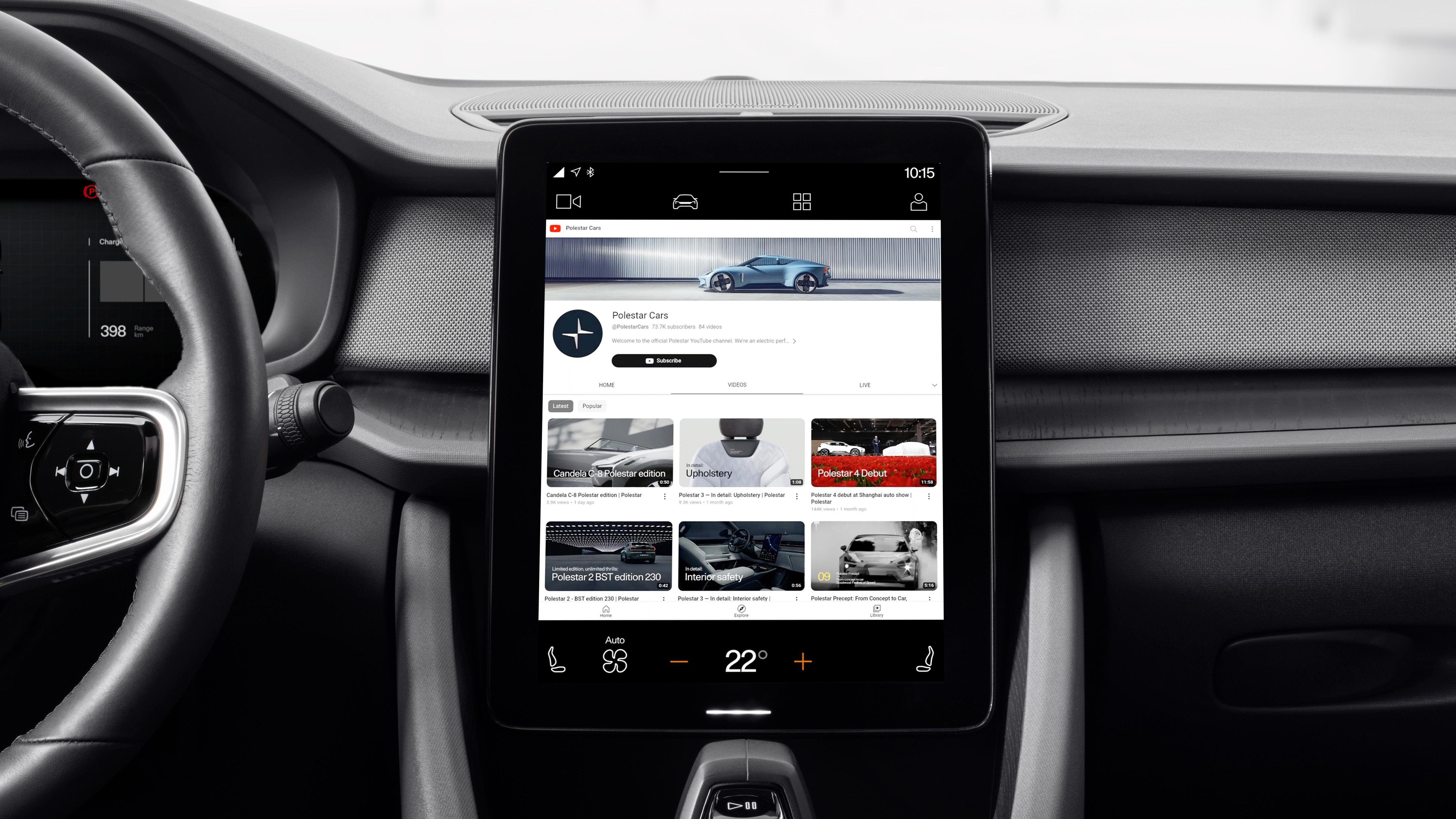Select the Latest filter toggle

560,405
